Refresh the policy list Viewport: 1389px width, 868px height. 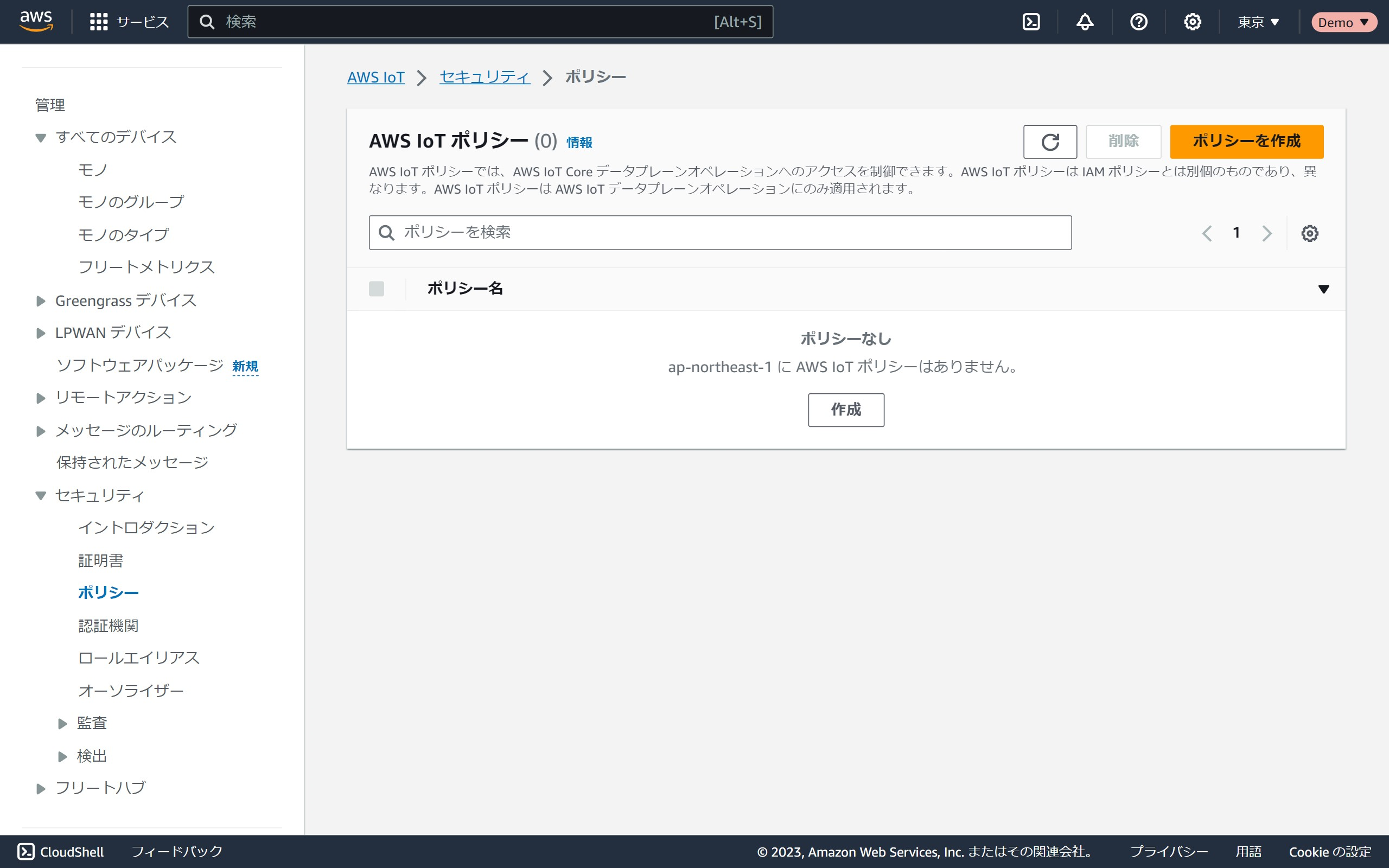[x=1050, y=142]
